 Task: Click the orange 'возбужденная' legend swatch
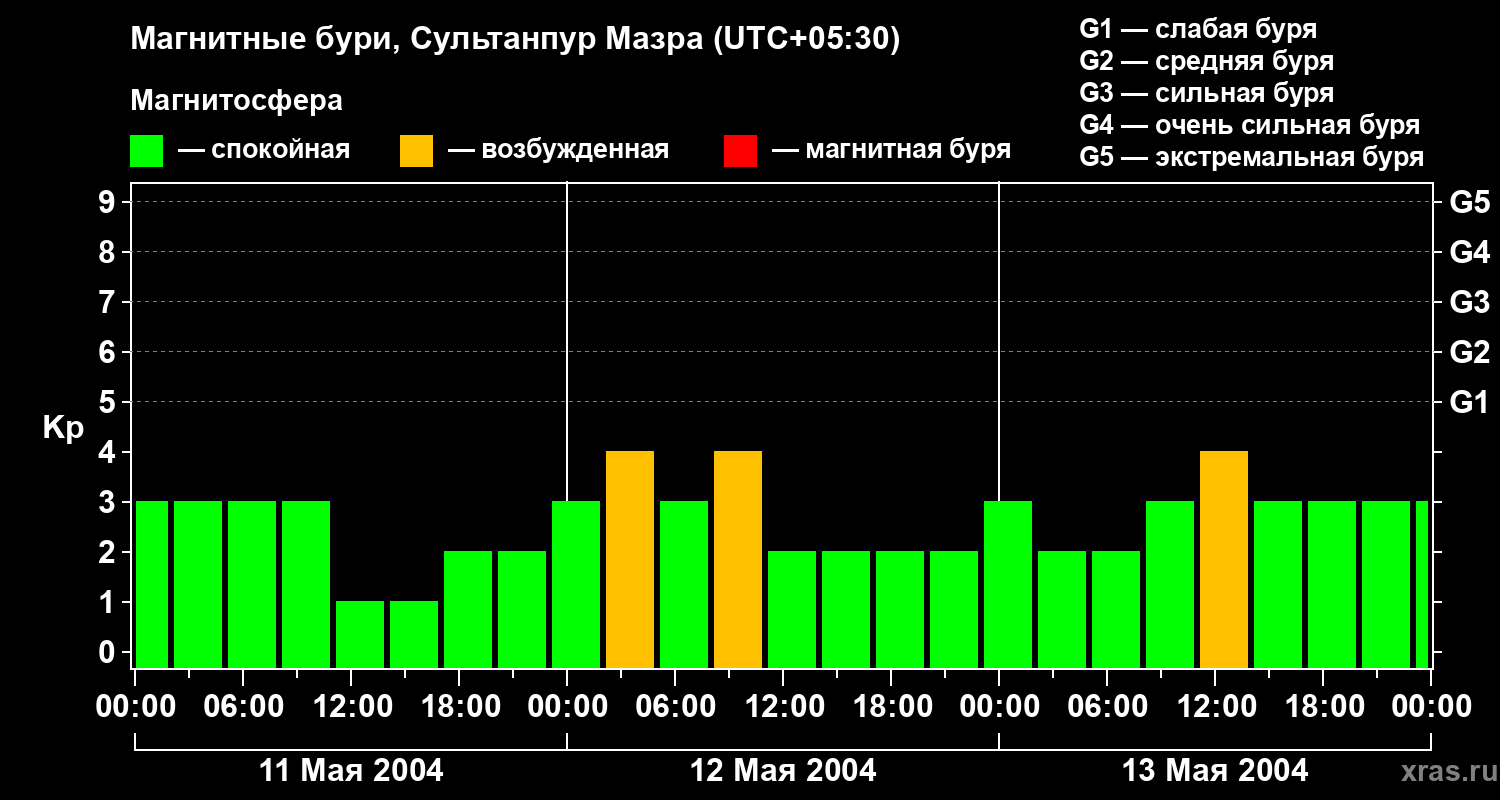(416, 151)
